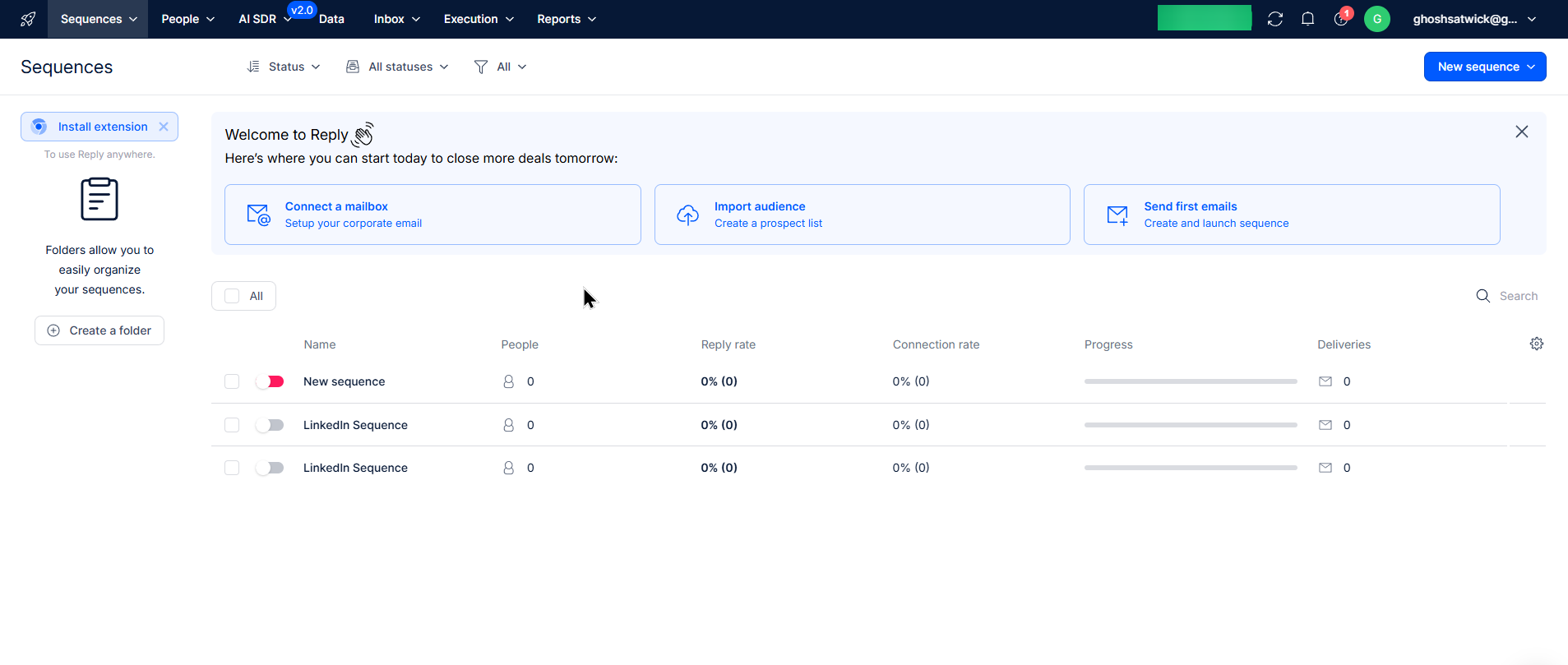Click the New sequence progress bar

coord(1191,381)
